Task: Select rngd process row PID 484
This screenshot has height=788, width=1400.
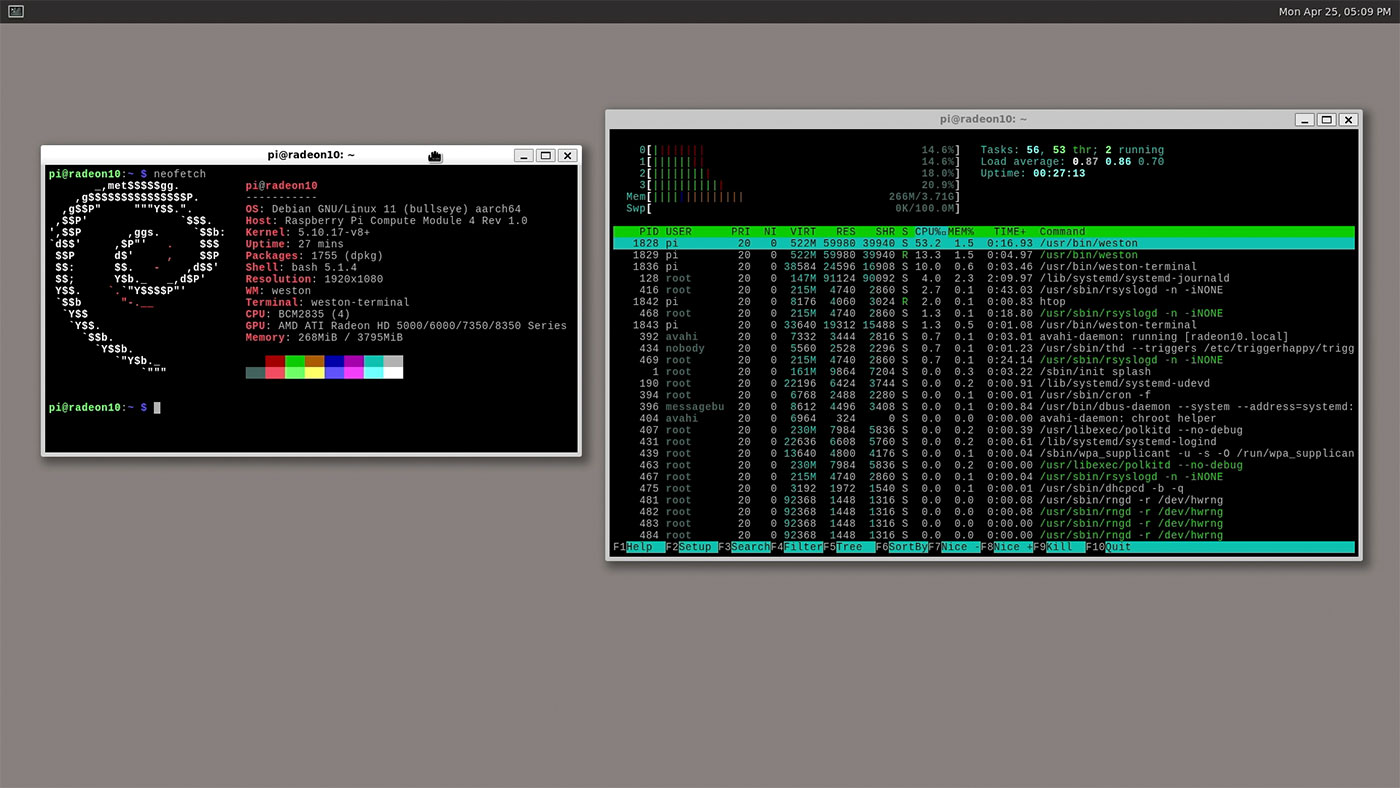Action: click(984, 536)
